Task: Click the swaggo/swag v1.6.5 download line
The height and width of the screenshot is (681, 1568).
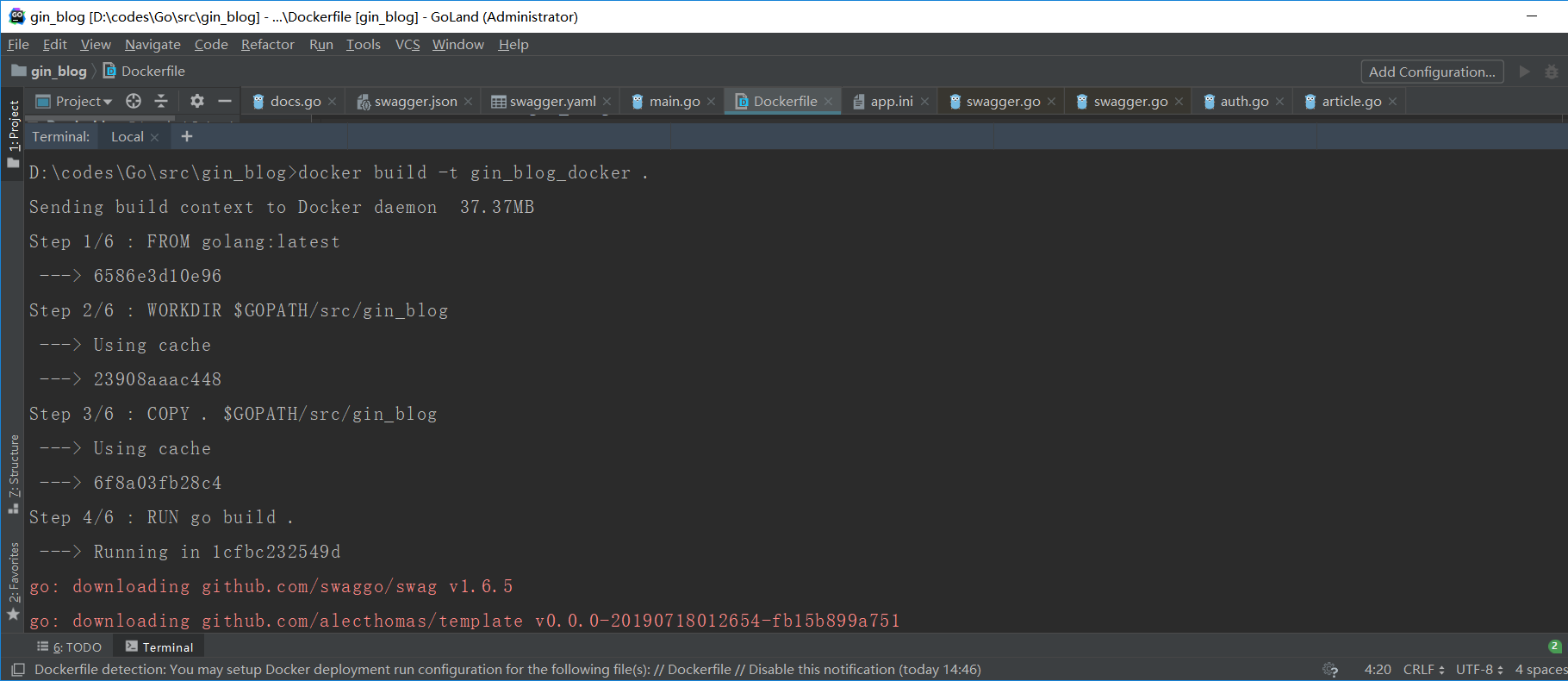Action: 271,586
